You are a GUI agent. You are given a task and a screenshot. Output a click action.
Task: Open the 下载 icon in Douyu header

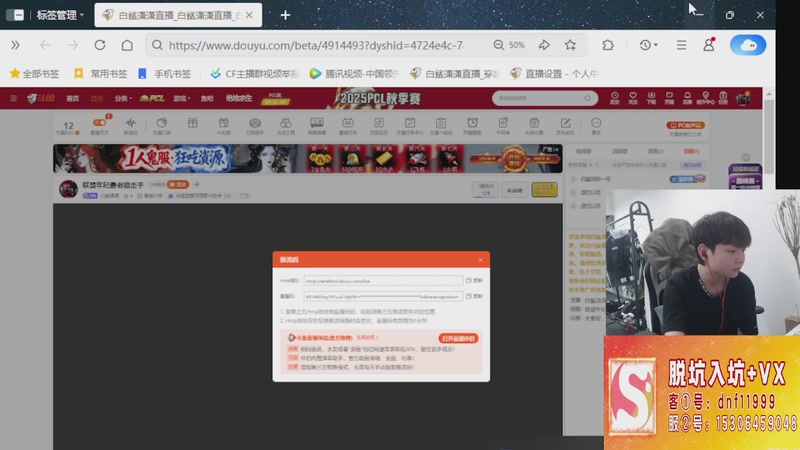[651, 98]
